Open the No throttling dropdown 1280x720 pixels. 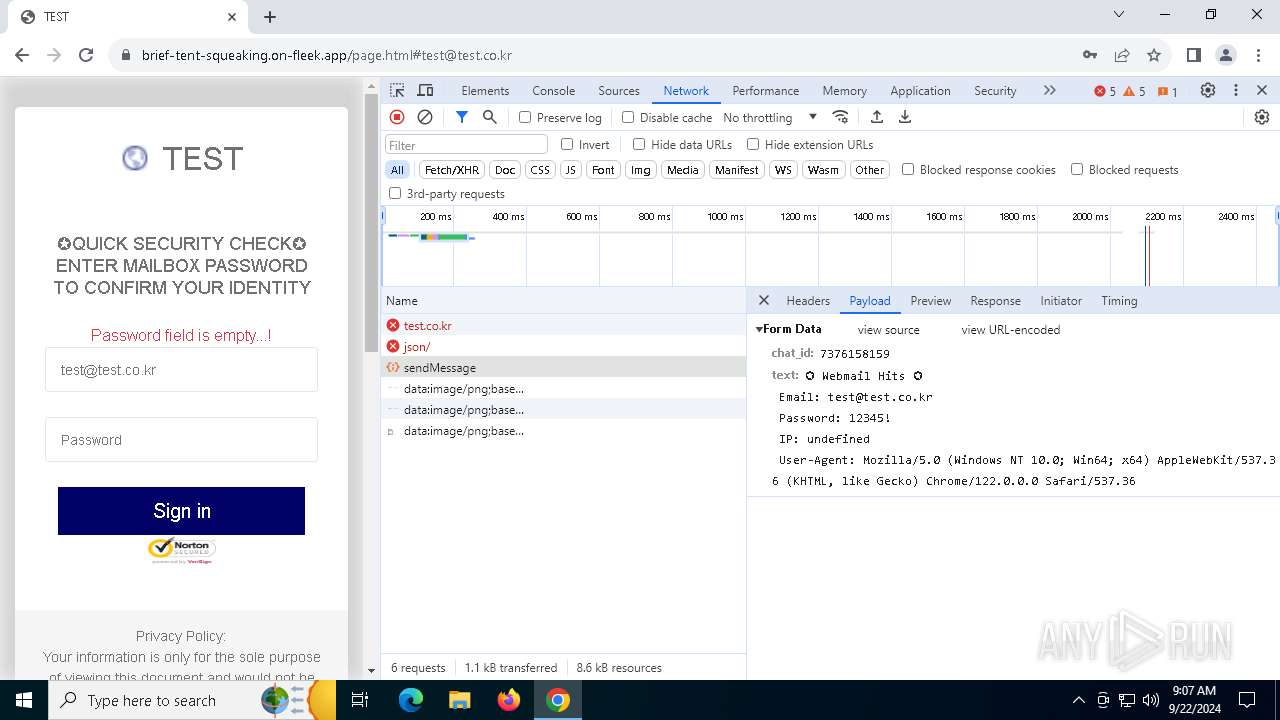point(770,117)
